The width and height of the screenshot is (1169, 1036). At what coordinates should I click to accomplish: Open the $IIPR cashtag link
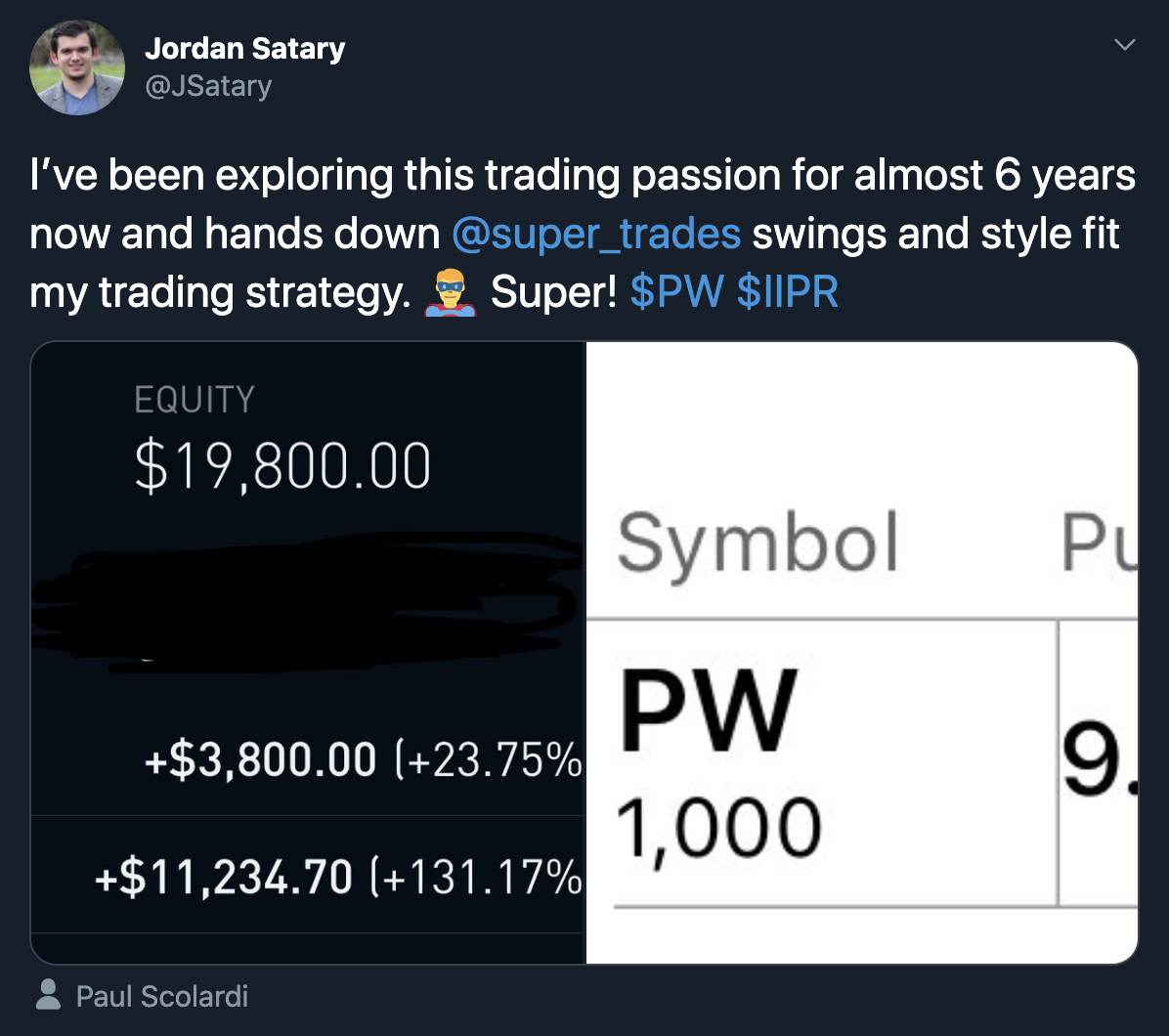(788, 293)
